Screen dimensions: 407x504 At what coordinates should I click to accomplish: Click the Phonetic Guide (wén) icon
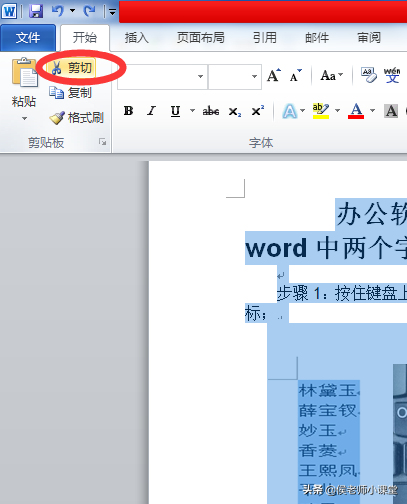pyautogui.click(x=392, y=75)
